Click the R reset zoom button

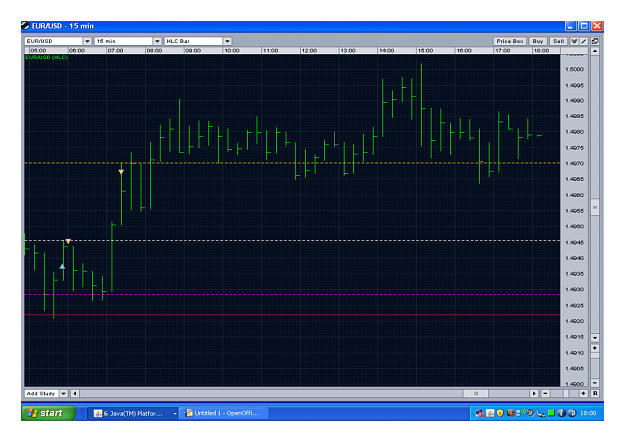click(595, 393)
